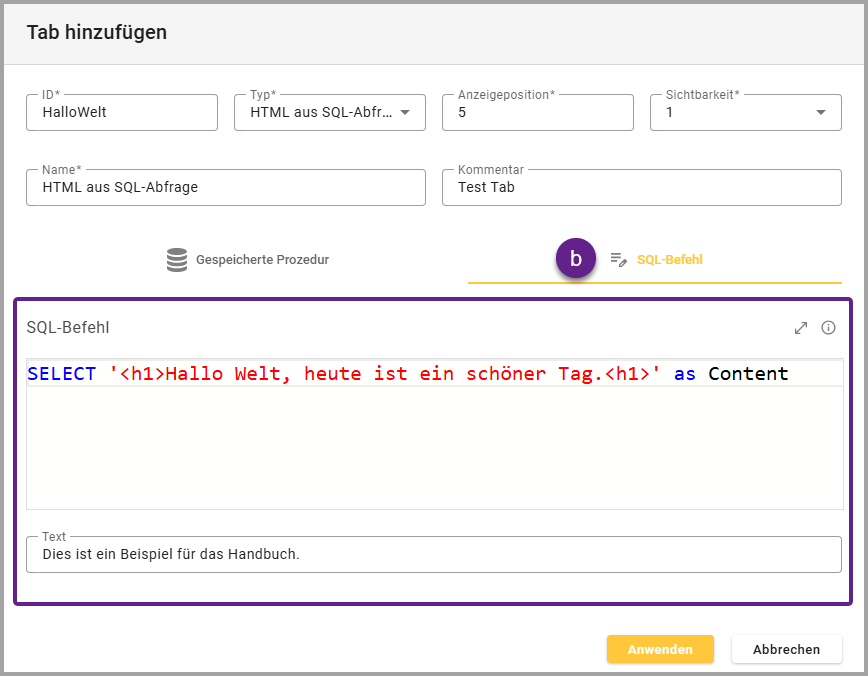Click the edit-list icon beside SQL-Befehl

click(618, 260)
